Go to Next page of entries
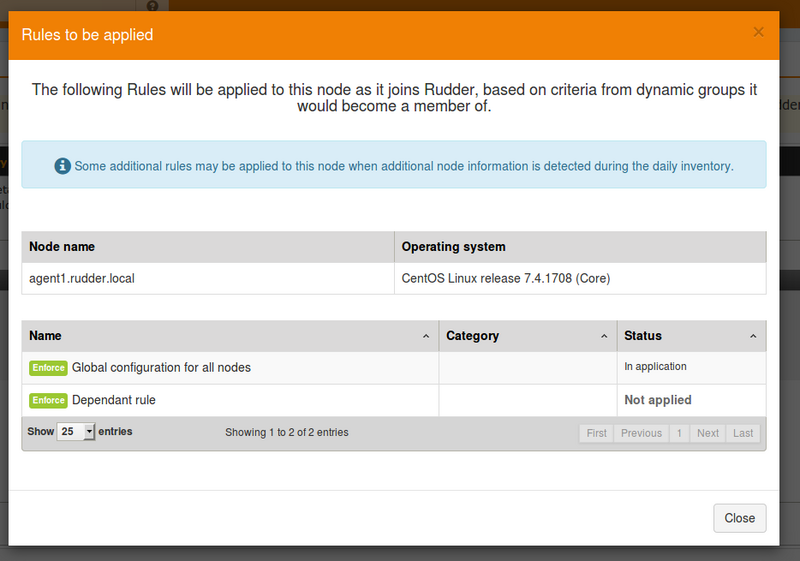 708,434
